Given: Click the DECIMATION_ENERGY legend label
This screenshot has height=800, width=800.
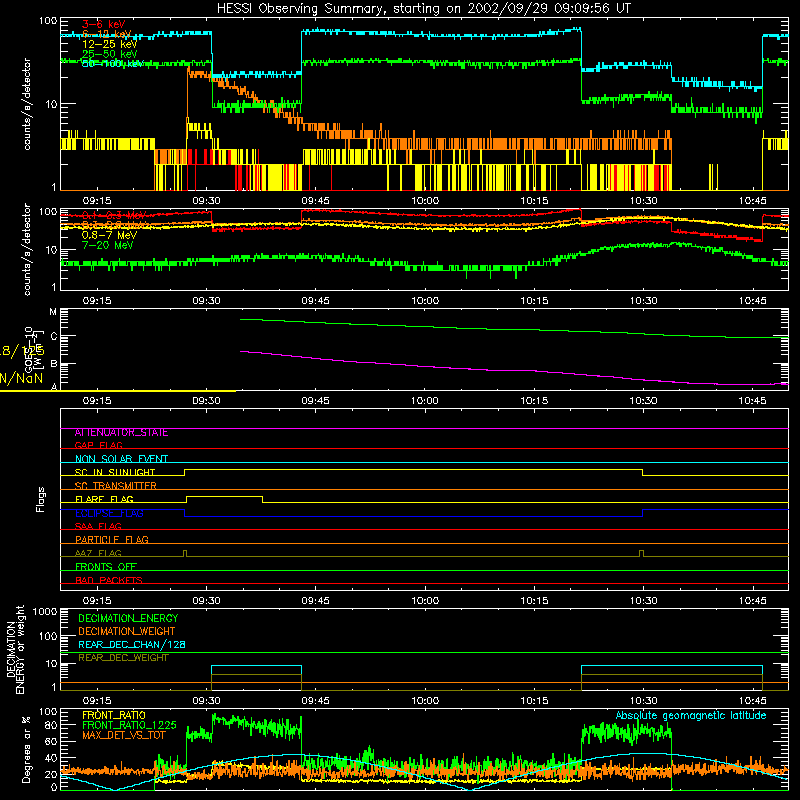Looking at the screenshot, I should tap(128, 618).
